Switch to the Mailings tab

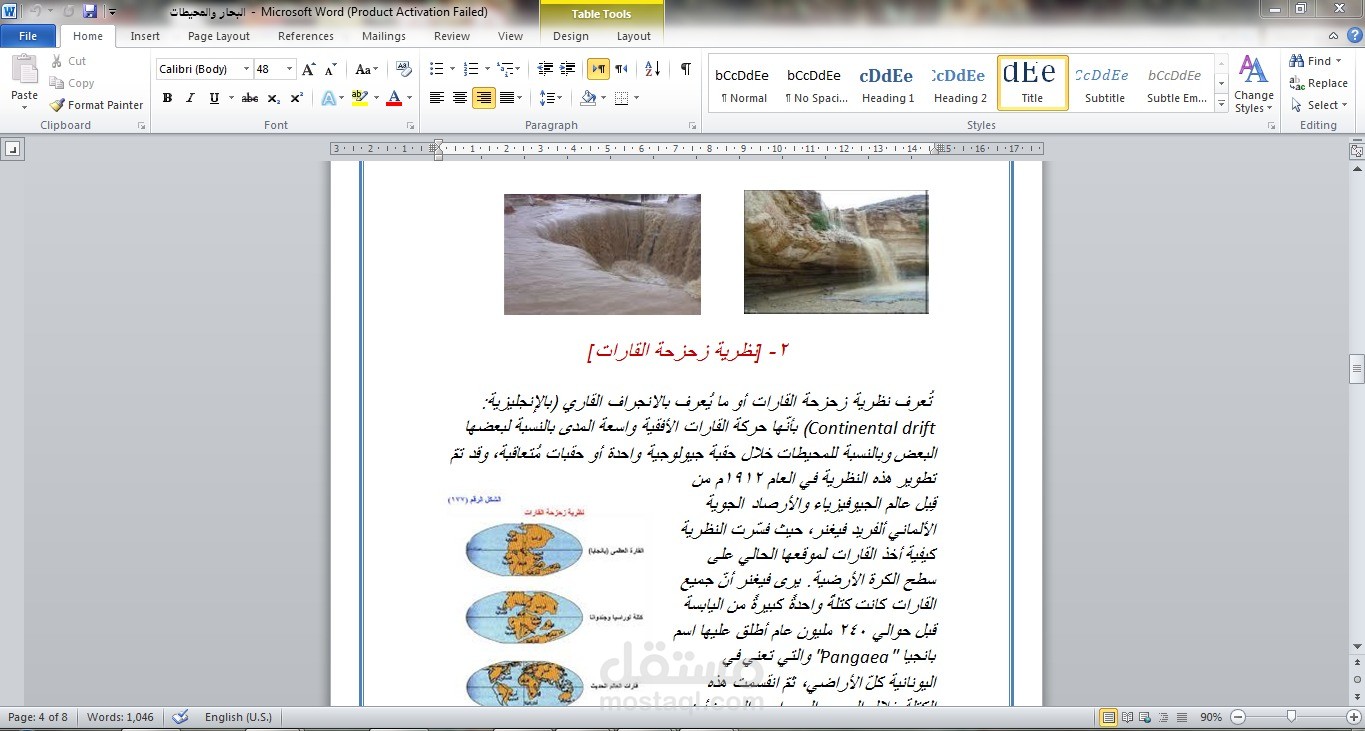[384, 36]
